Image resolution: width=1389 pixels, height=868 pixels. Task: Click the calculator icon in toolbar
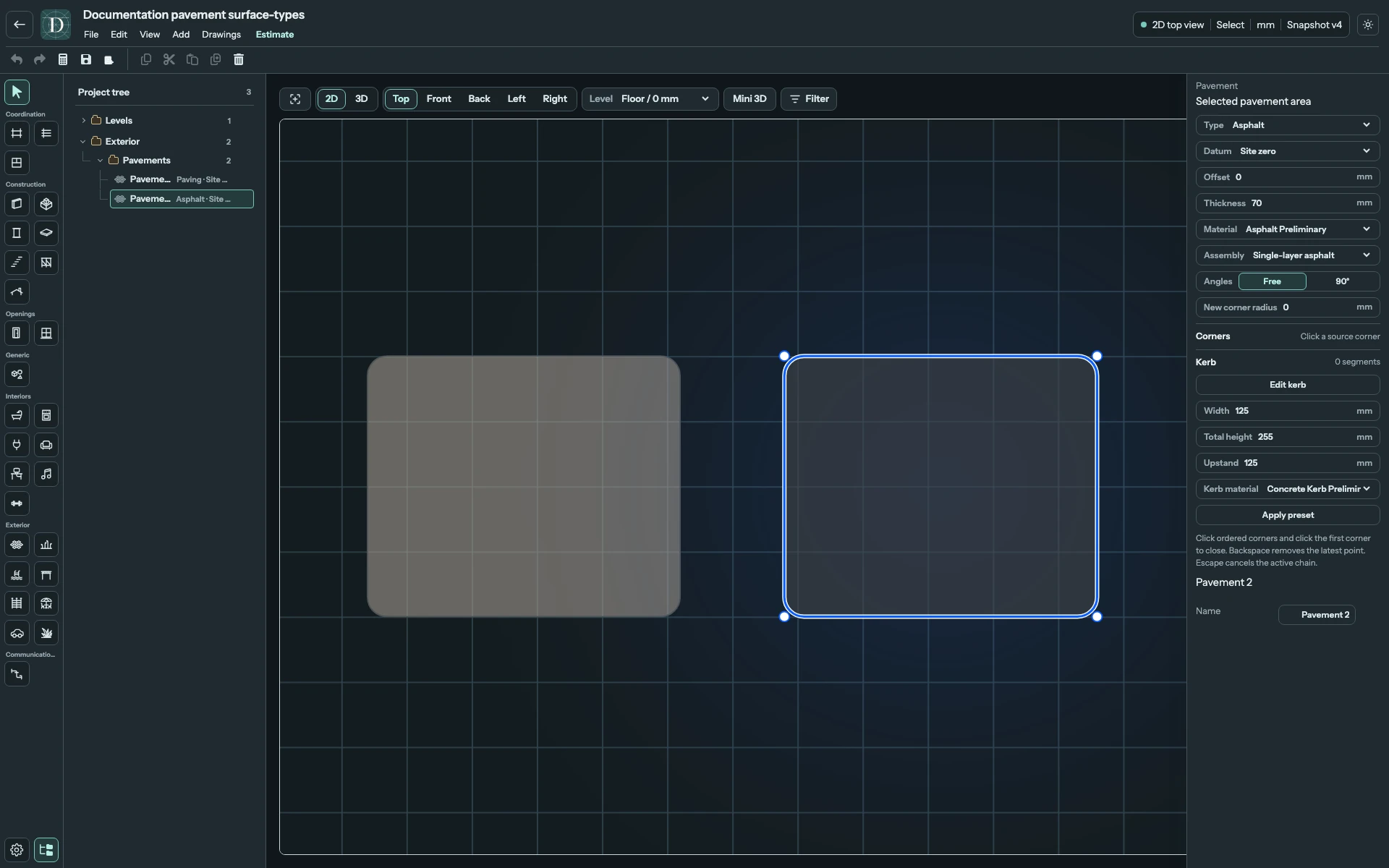point(63,59)
